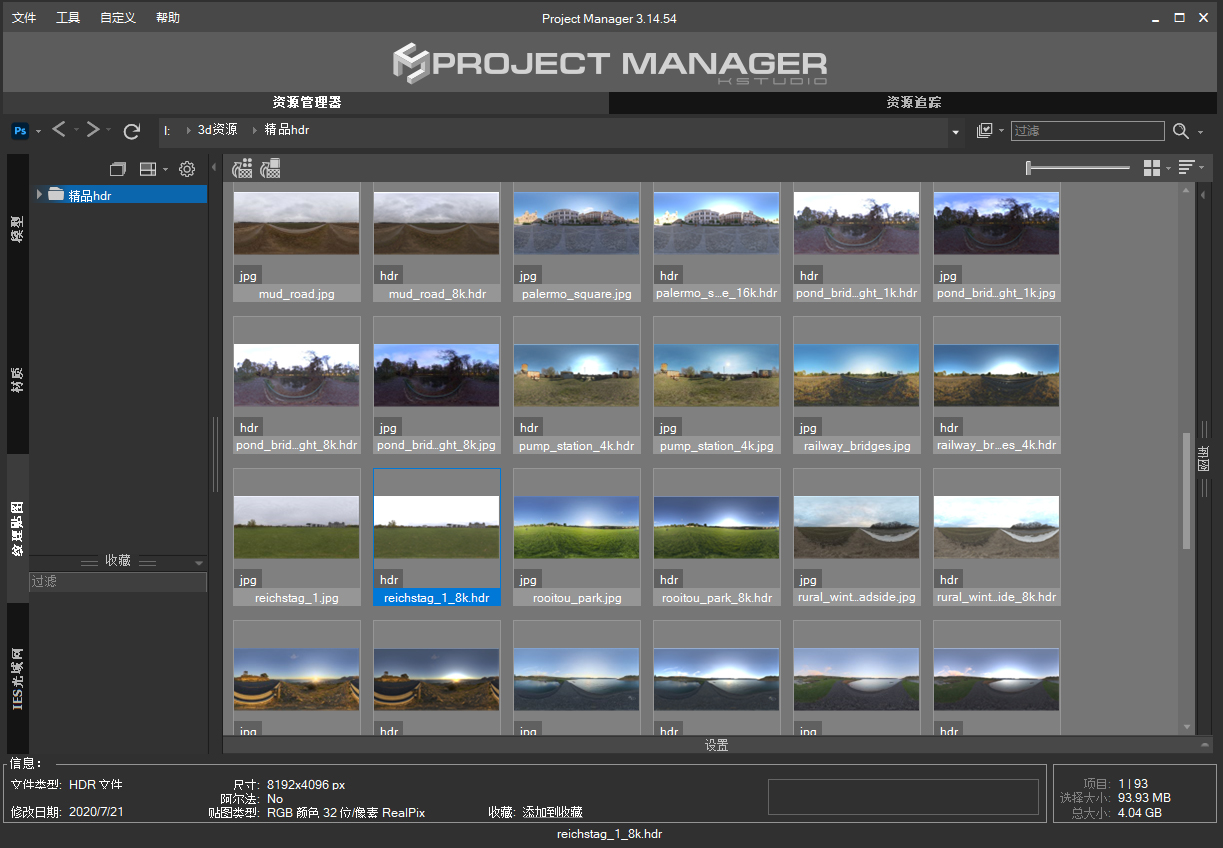
Task: Refresh the current folder view
Action: click(131, 131)
